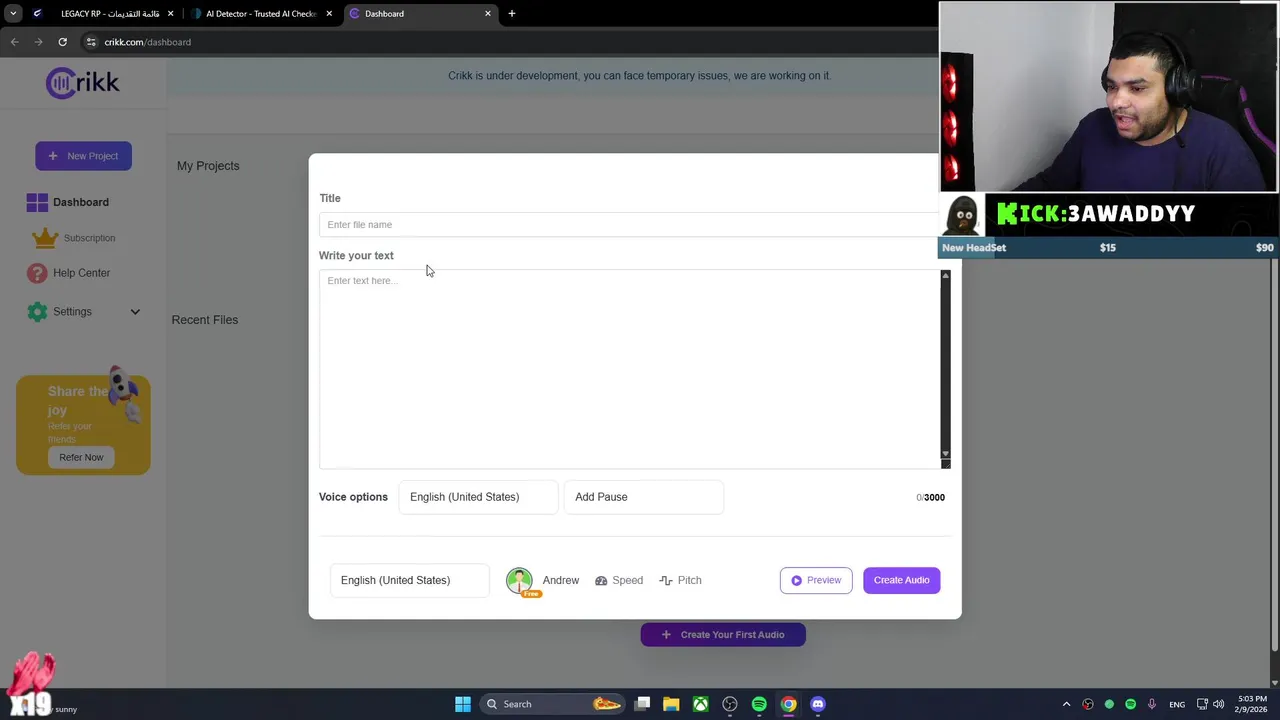Click the ENG language indicator
1280x720 pixels.
(x=1177, y=704)
